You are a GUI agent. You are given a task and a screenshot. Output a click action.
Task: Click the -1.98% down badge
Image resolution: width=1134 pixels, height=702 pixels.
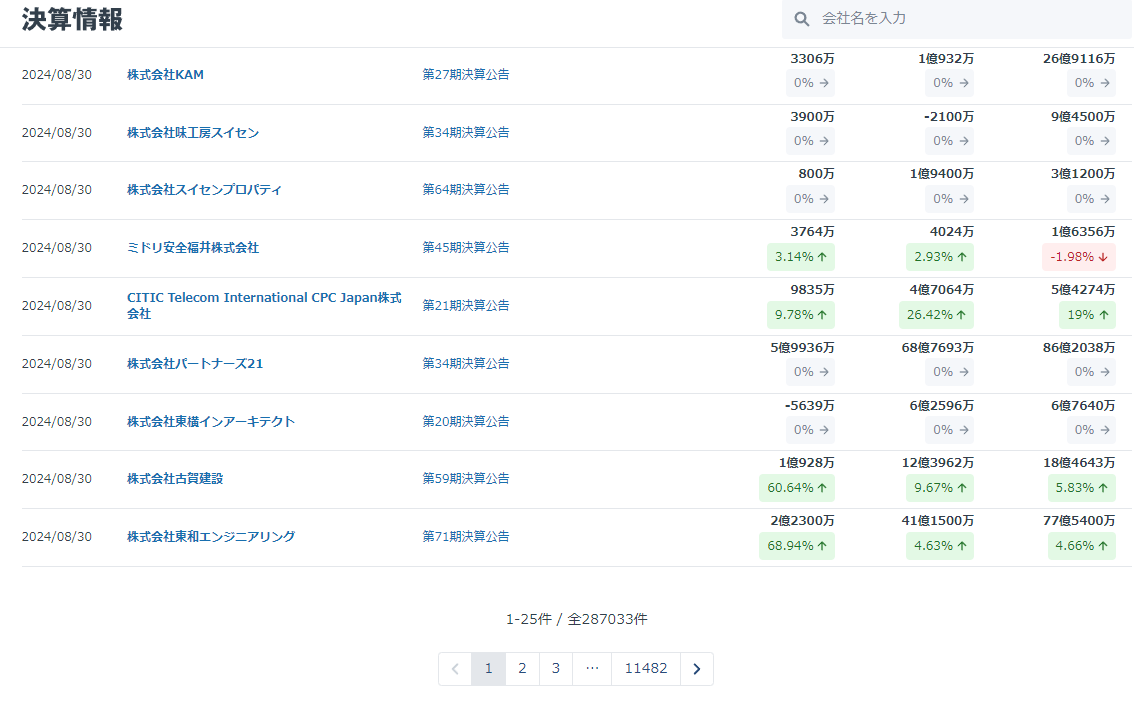point(1079,257)
